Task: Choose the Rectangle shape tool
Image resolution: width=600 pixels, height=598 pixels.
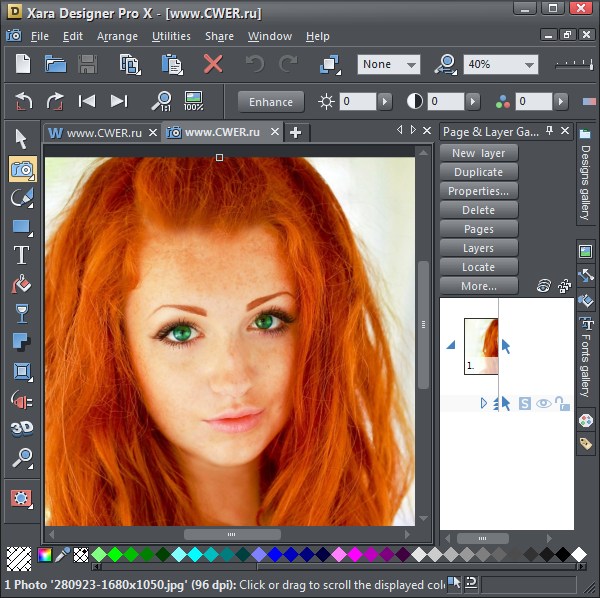Action: point(21,226)
